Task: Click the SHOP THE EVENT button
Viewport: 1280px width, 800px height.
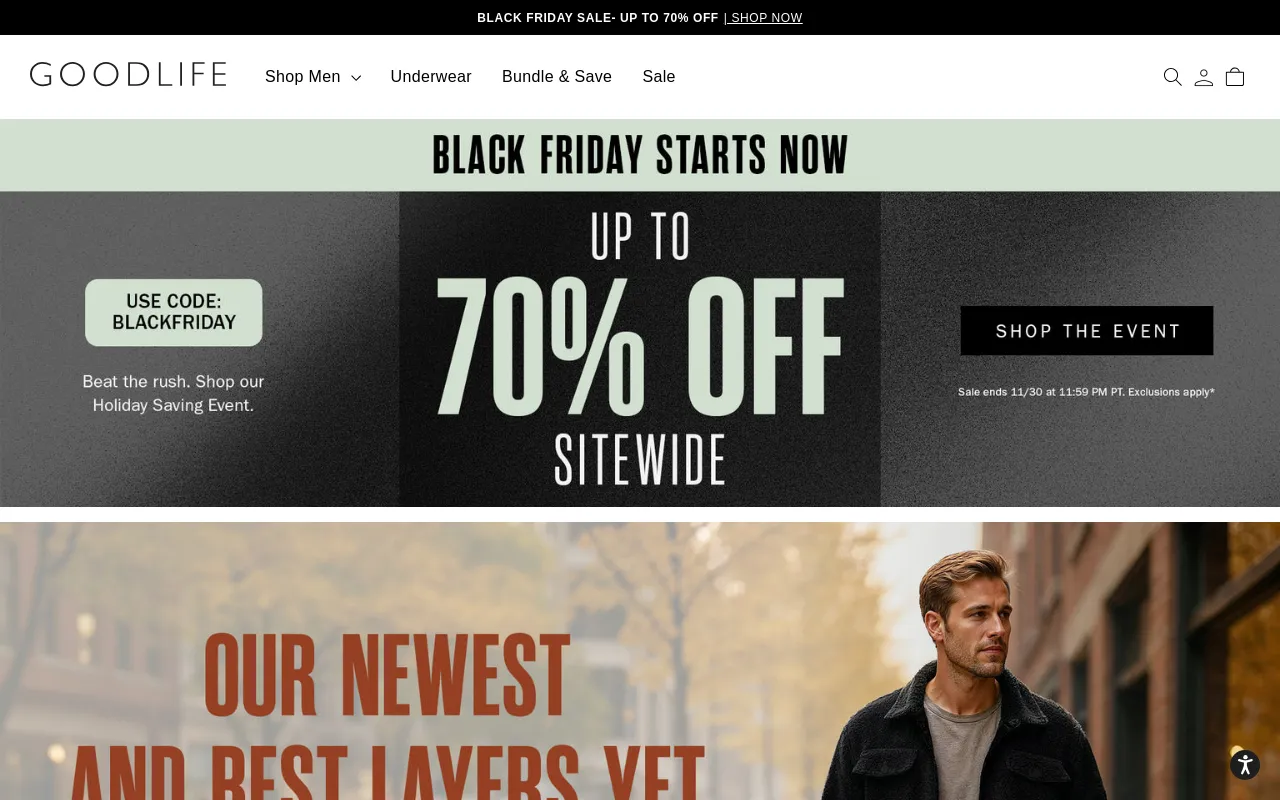Action: coord(1087,331)
